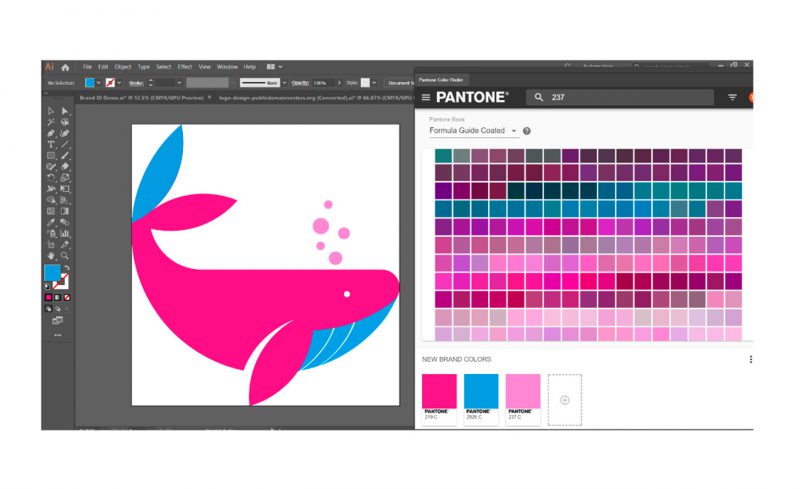800x489 pixels.
Task: Change screen mode icon in toolbar
Action: tap(58, 321)
